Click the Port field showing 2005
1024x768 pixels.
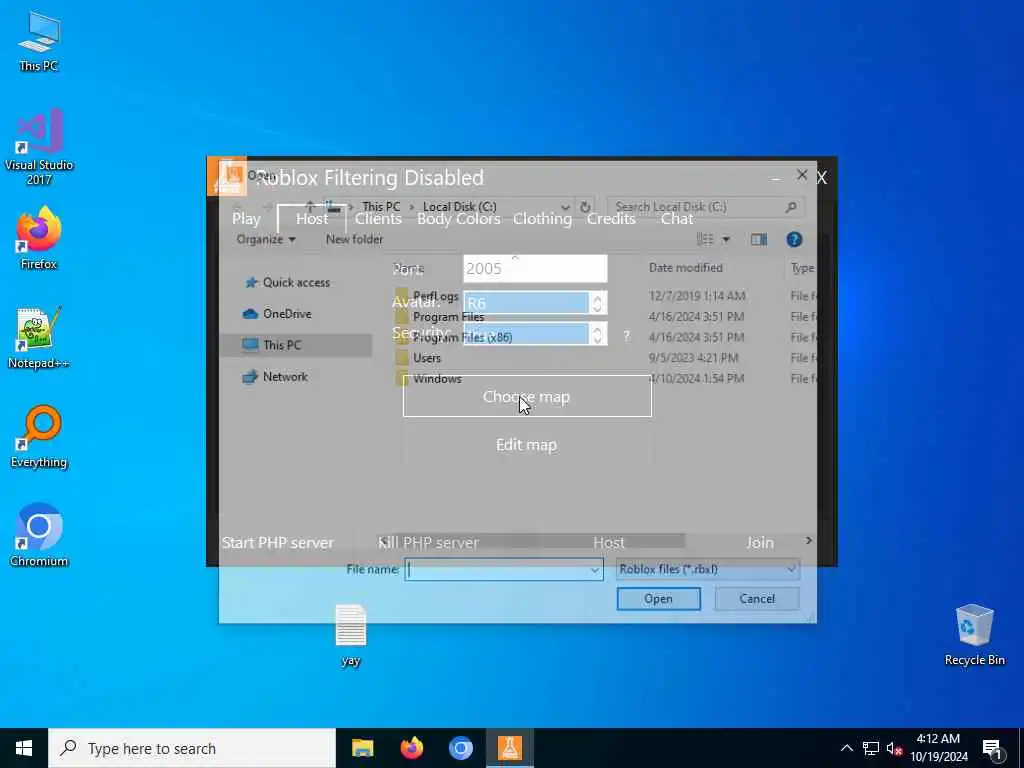tap(535, 268)
